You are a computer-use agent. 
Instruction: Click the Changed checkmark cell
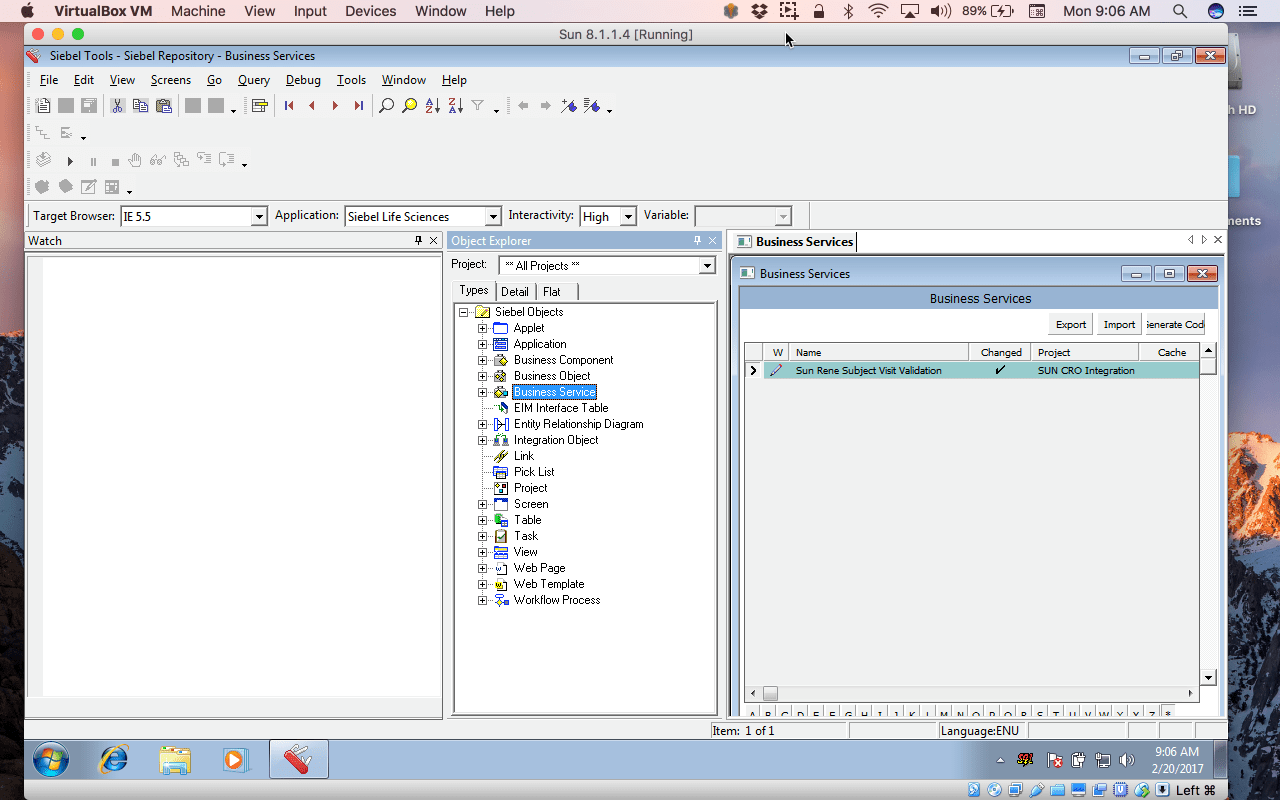pos(1000,370)
